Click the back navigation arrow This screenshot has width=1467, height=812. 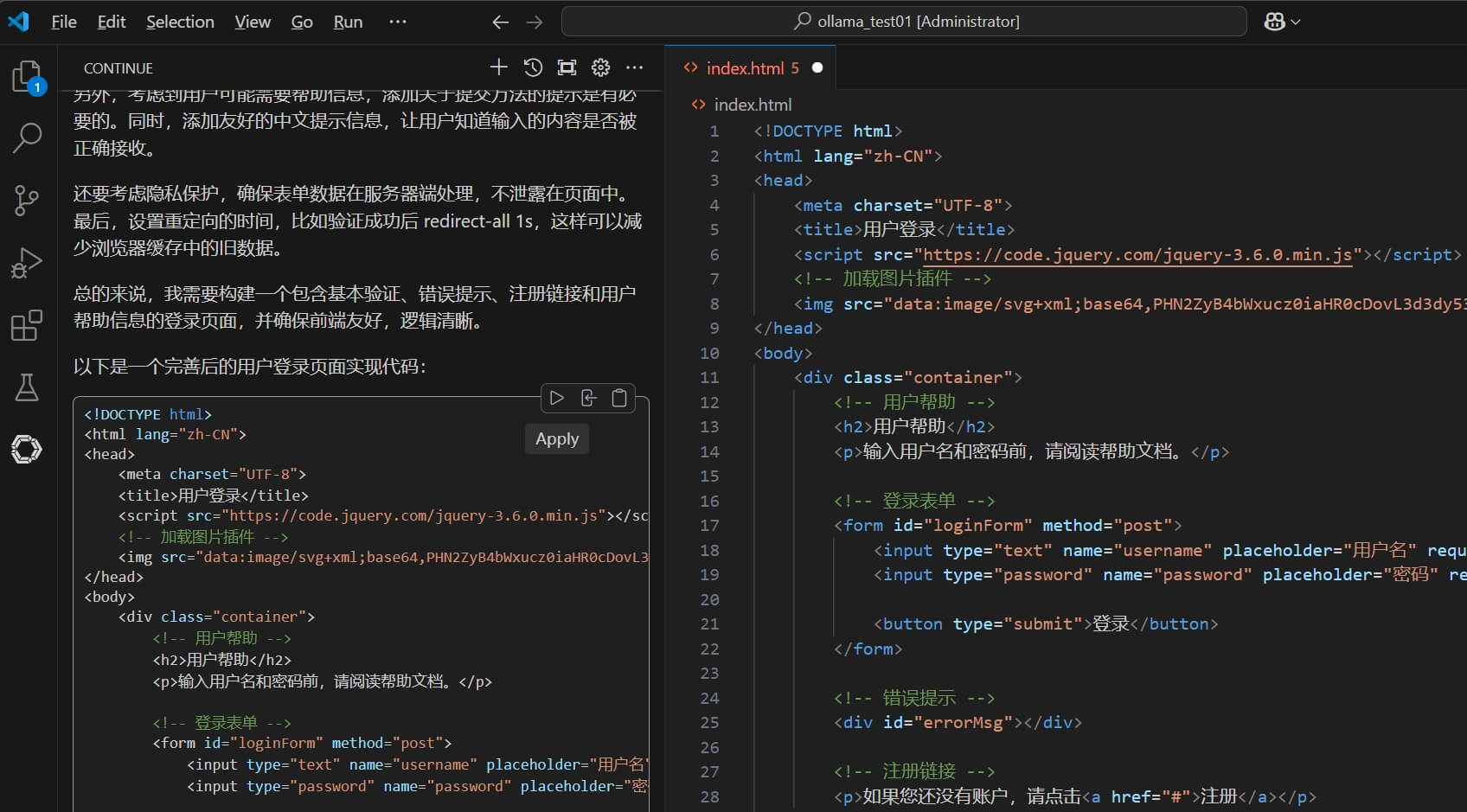500,22
